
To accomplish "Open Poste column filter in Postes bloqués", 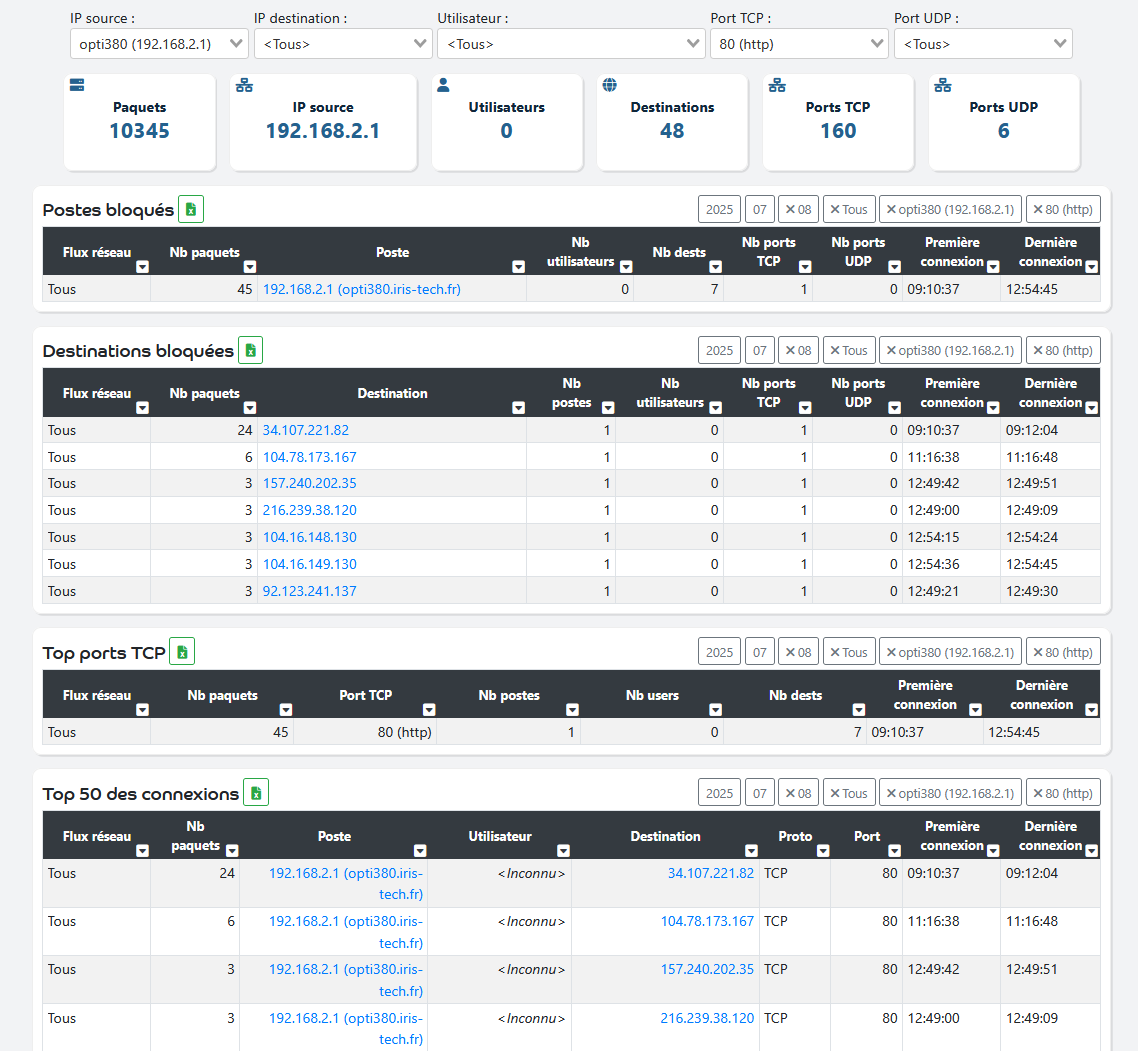I will tap(518, 266).
